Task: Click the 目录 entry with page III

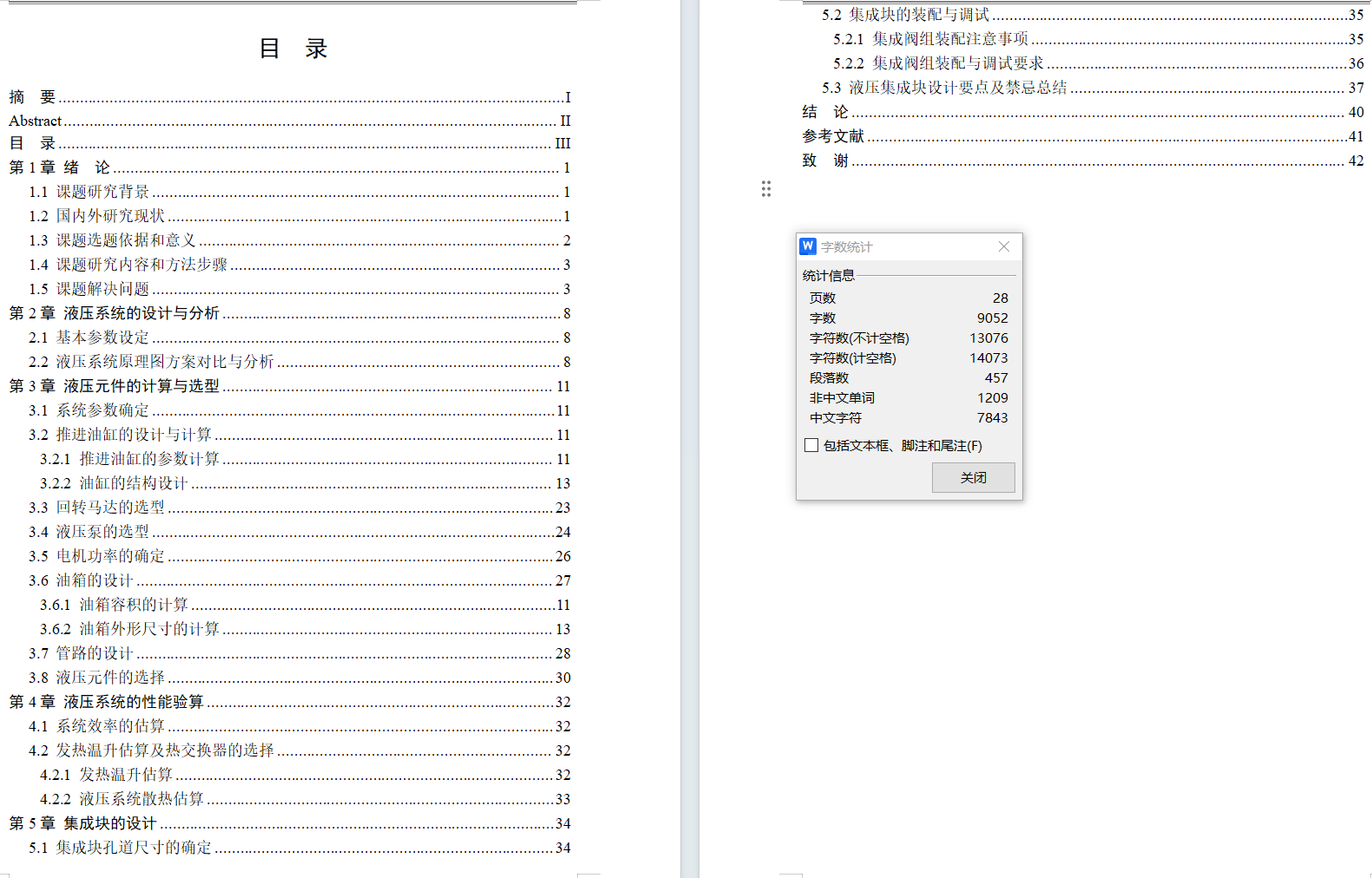Action: (290, 143)
